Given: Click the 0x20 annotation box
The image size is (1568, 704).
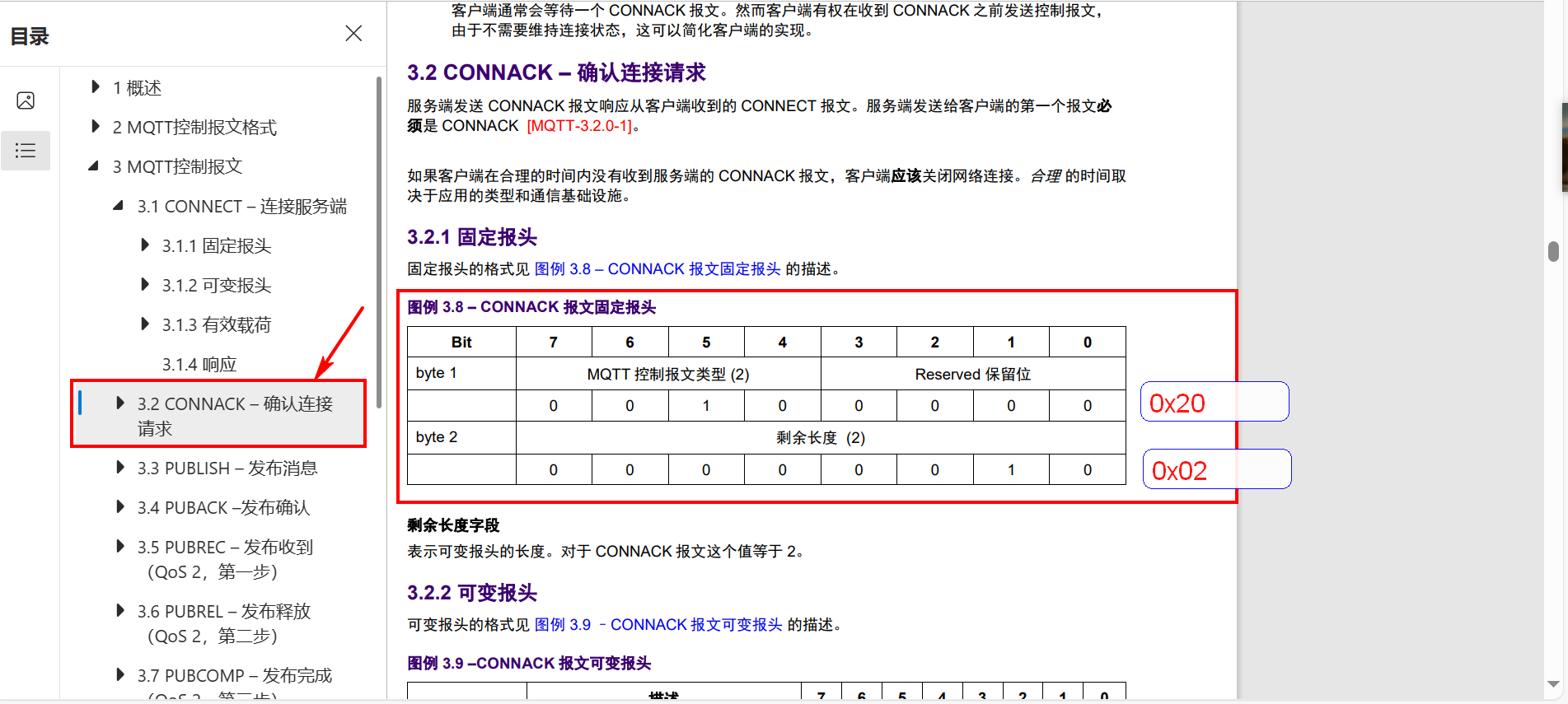Looking at the screenshot, I should 1215,402.
